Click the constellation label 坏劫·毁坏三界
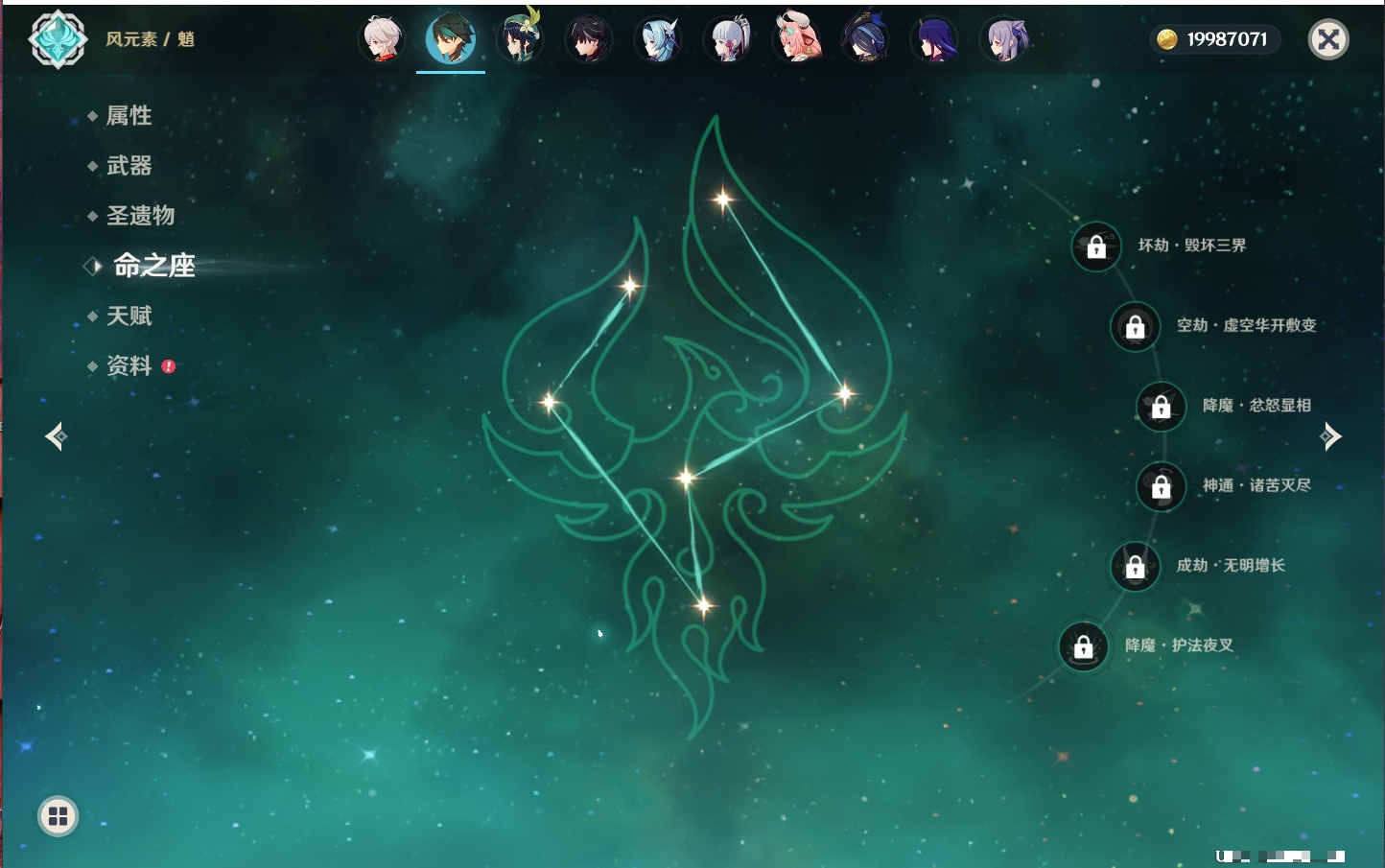The image size is (1385, 868). click(1192, 246)
